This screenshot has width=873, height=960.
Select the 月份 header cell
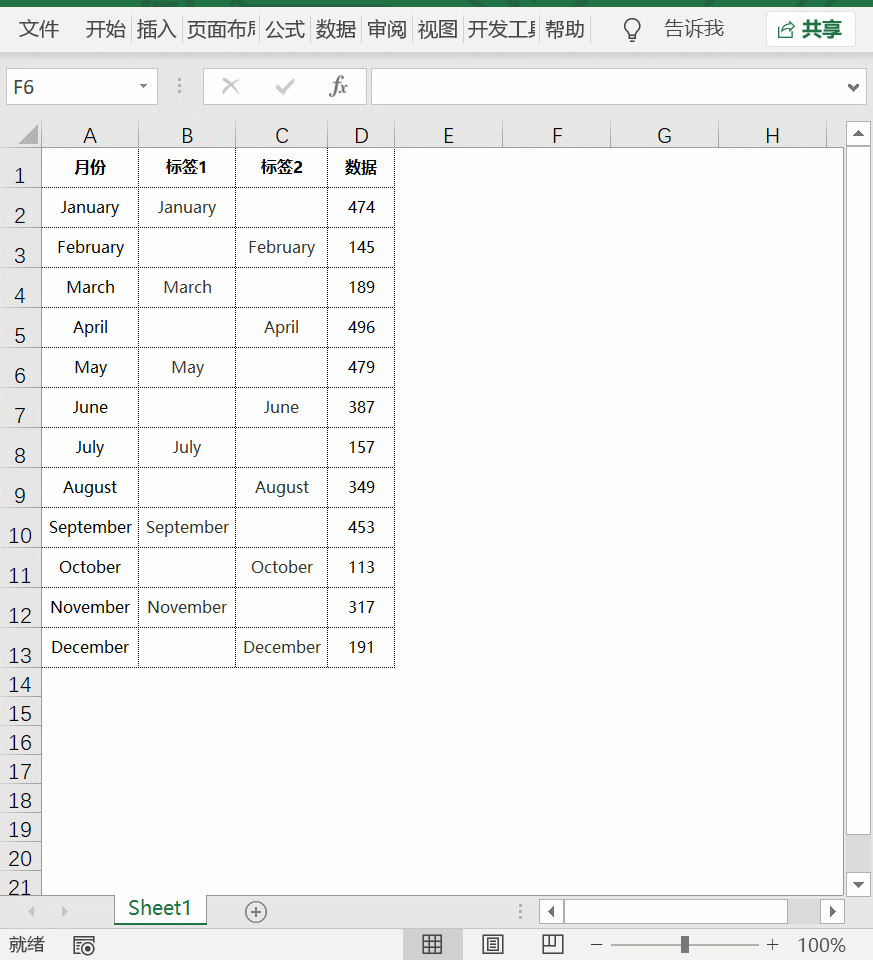(x=90, y=167)
